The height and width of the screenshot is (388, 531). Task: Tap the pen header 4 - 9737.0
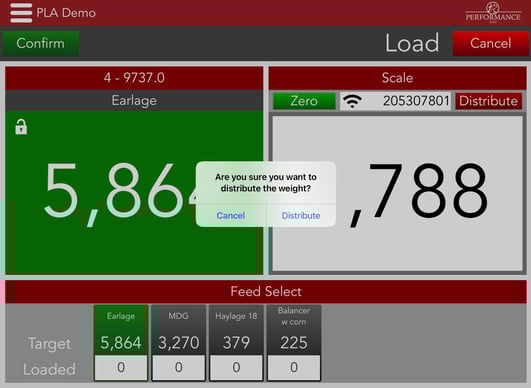tap(134, 78)
